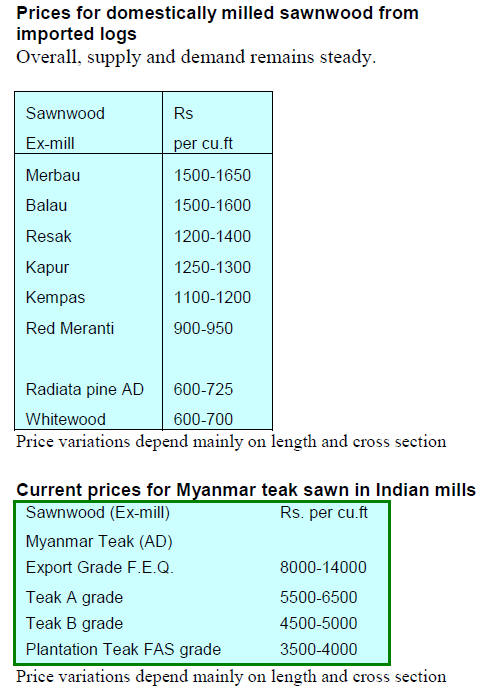
Task: Click the price 8000-14000
Action: coord(323,567)
